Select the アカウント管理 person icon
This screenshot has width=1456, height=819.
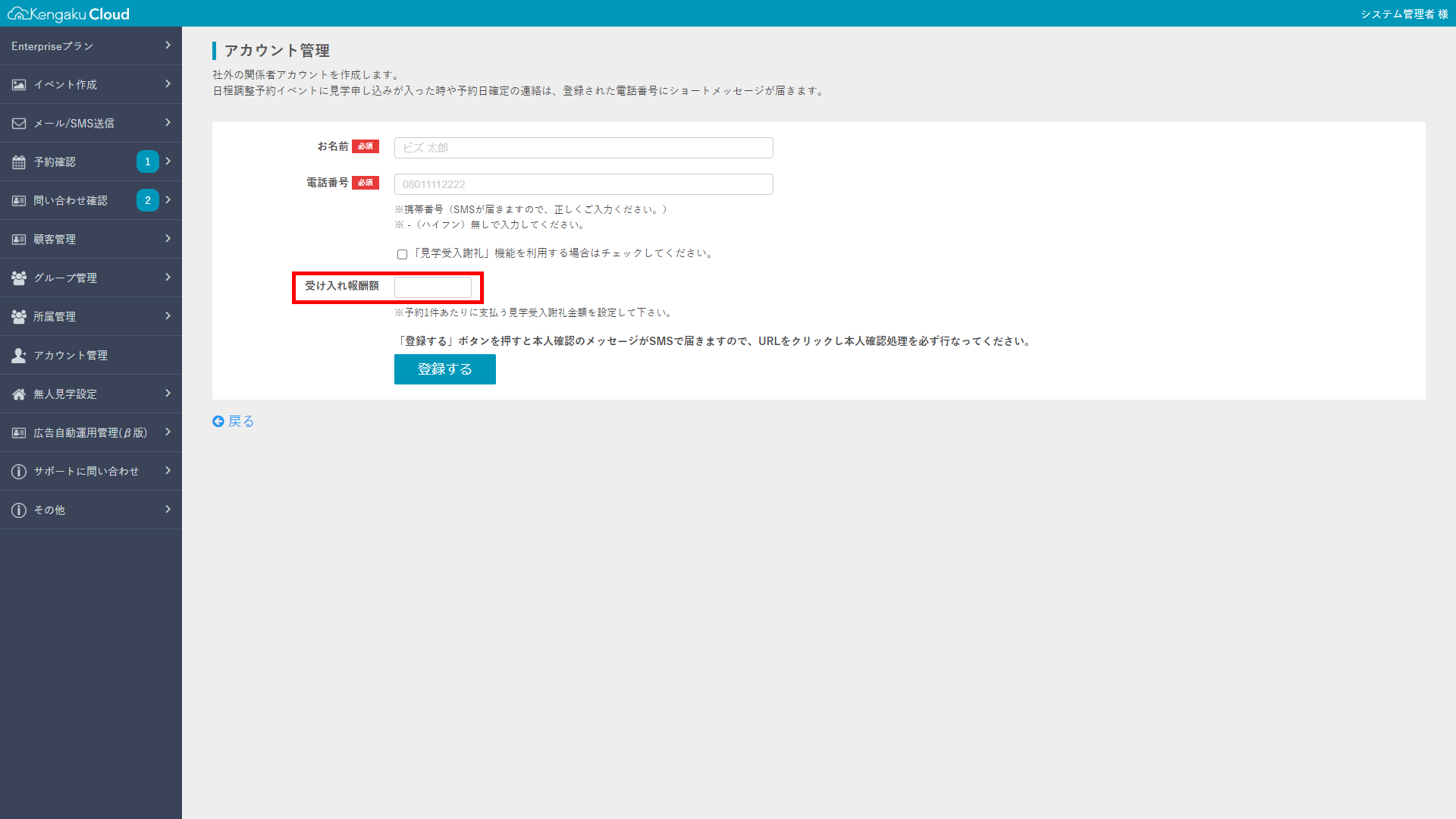tap(18, 355)
